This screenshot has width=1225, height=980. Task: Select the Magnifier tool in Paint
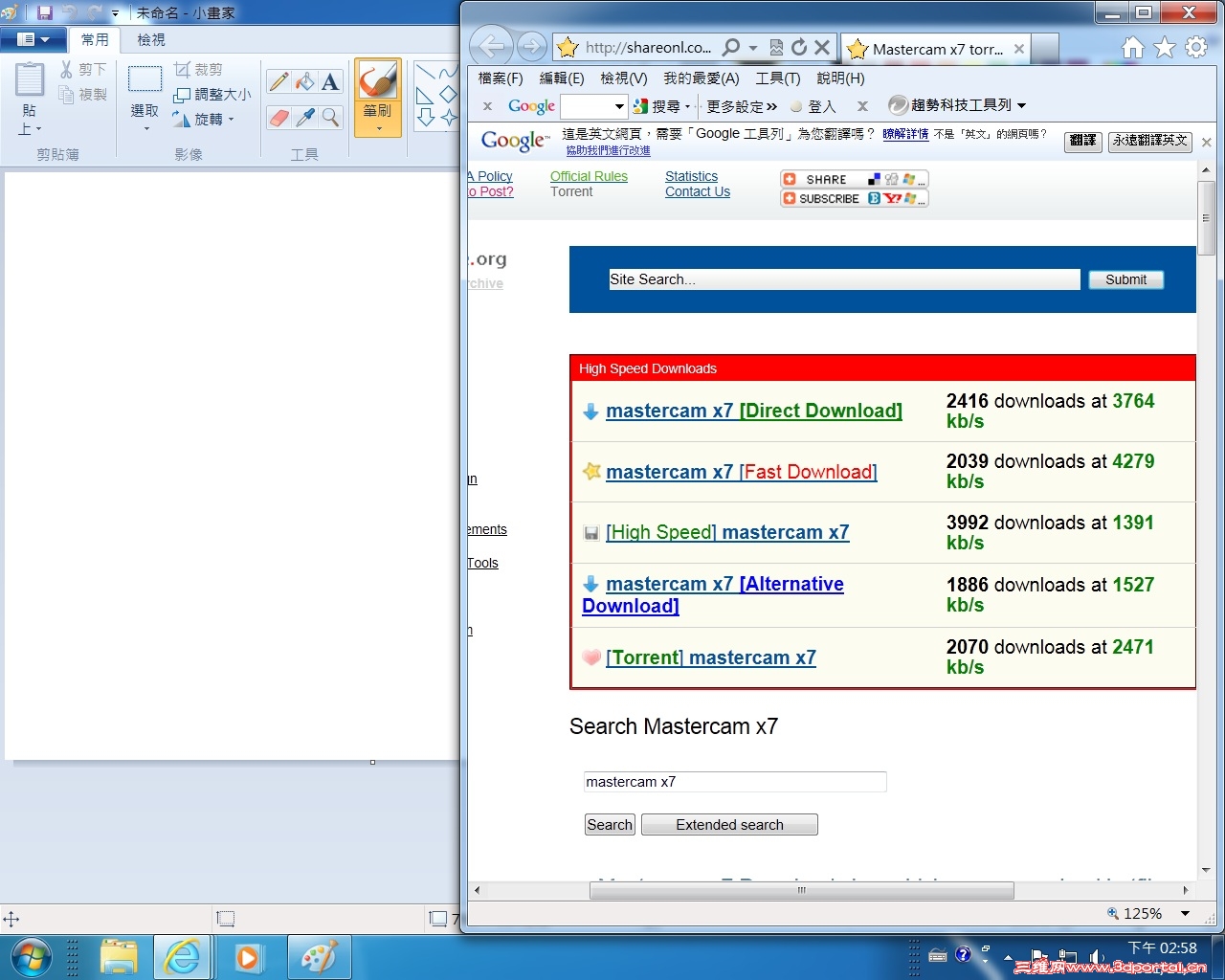(x=330, y=118)
